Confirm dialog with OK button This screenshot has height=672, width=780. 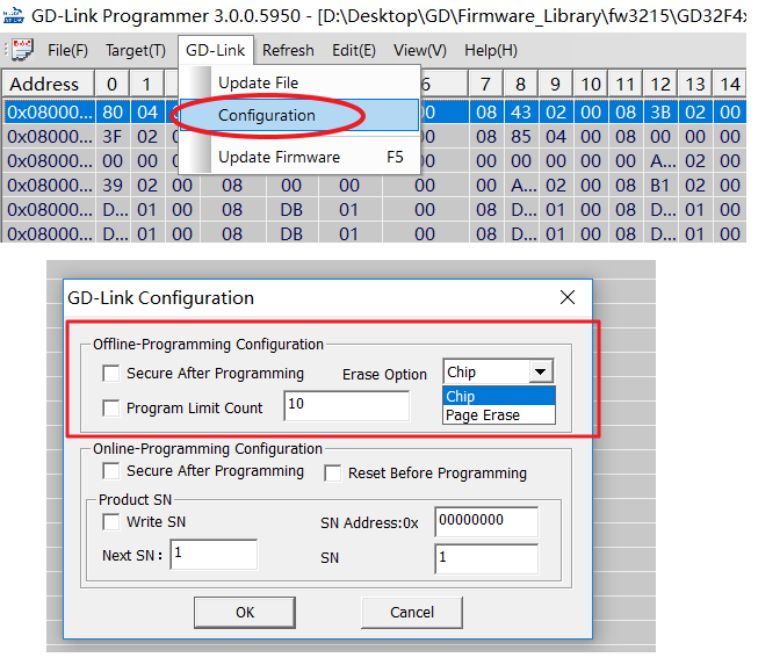(244, 612)
